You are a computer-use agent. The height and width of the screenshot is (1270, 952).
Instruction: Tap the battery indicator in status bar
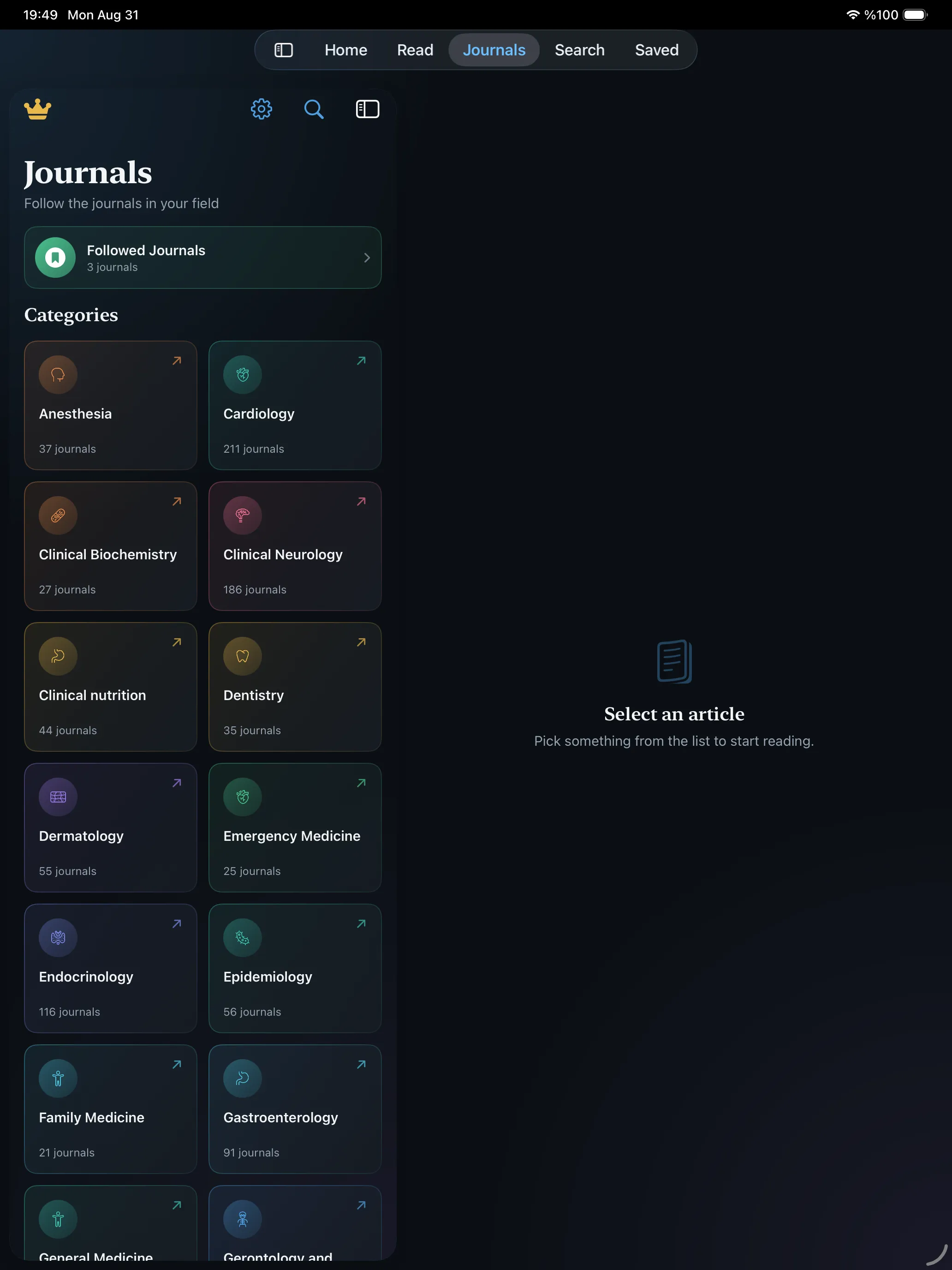[x=915, y=15]
